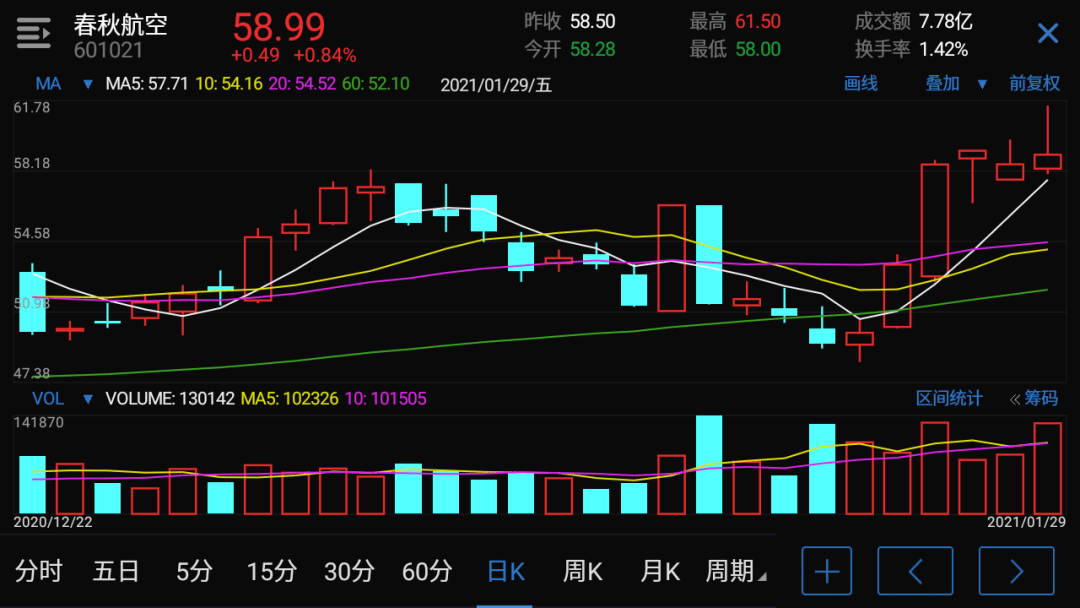The image size is (1080, 608).
Task: Expand the MA indicator dropdown
Action: click(x=87, y=84)
